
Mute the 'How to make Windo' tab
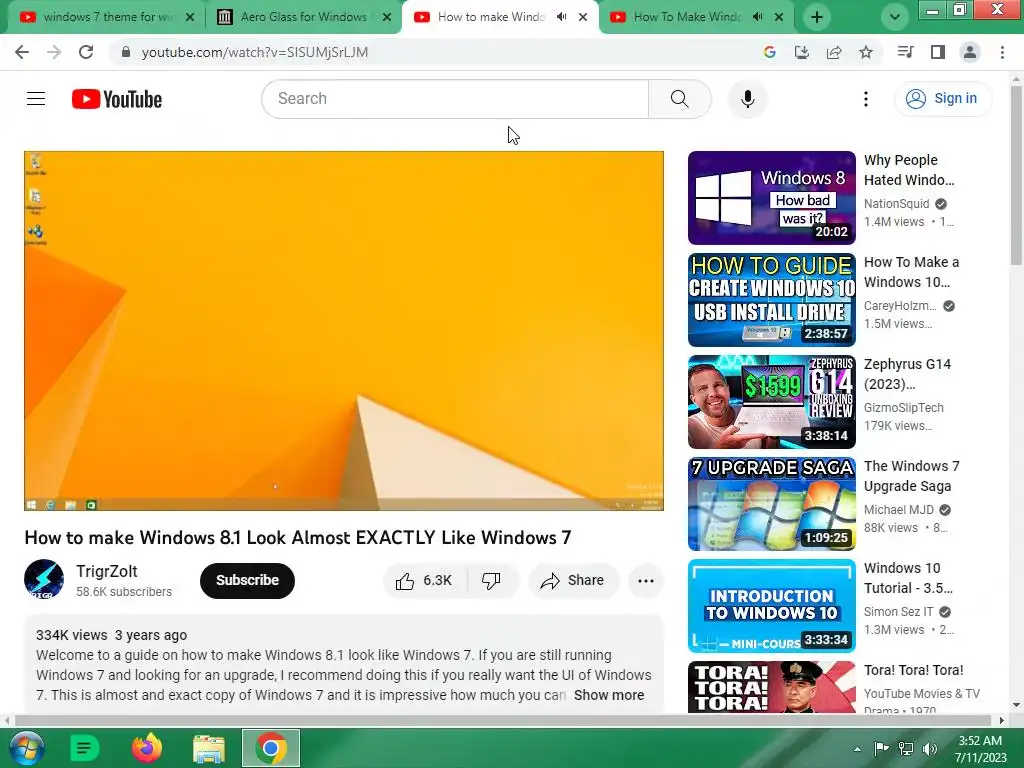tap(562, 17)
